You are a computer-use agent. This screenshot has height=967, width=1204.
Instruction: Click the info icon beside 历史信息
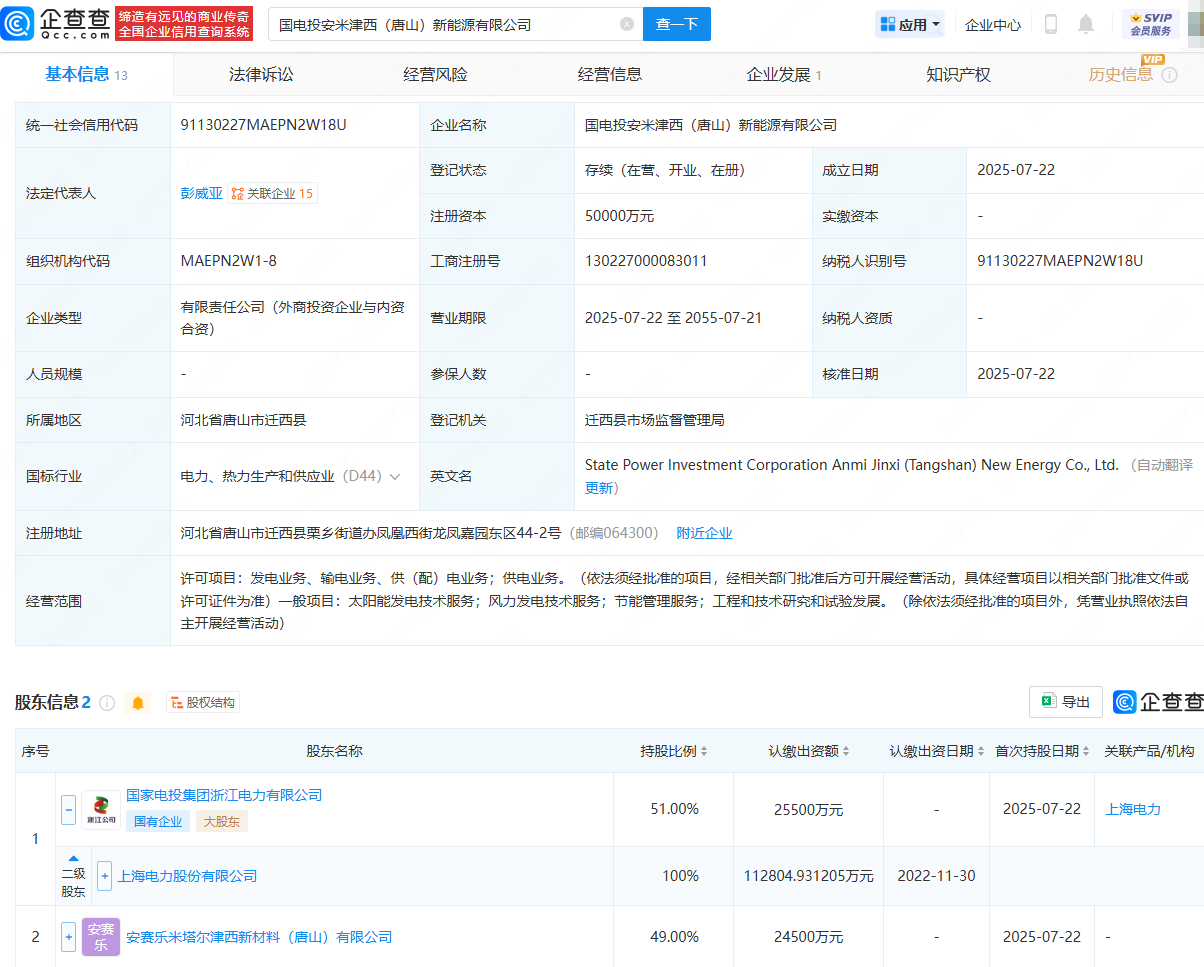pos(1170,75)
